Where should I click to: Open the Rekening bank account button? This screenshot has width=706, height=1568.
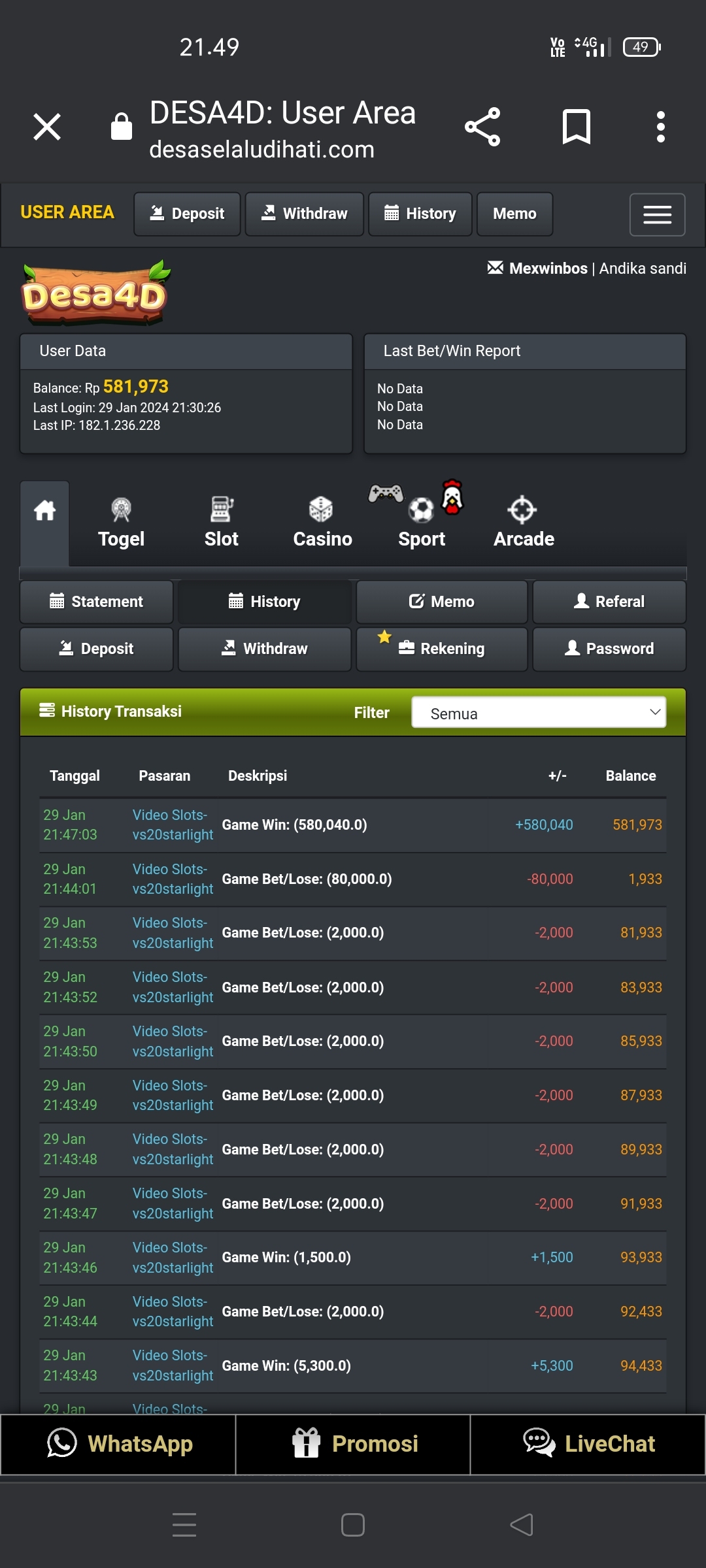[442, 649]
